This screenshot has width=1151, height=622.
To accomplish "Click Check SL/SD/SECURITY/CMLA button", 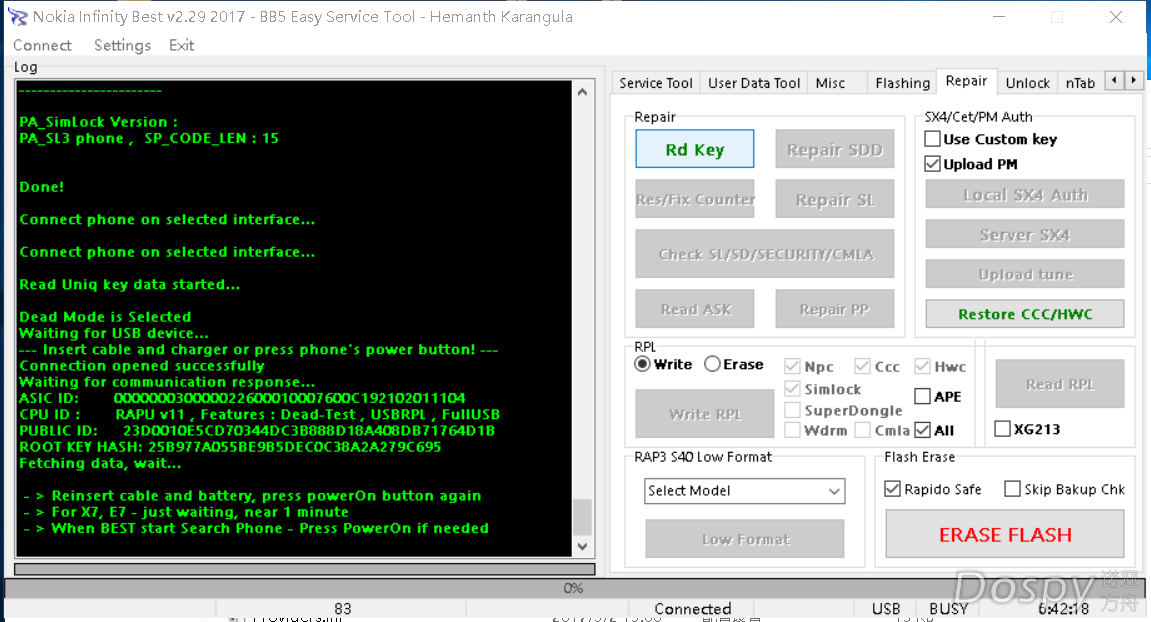I will pyautogui.click(x=765, y=254).
